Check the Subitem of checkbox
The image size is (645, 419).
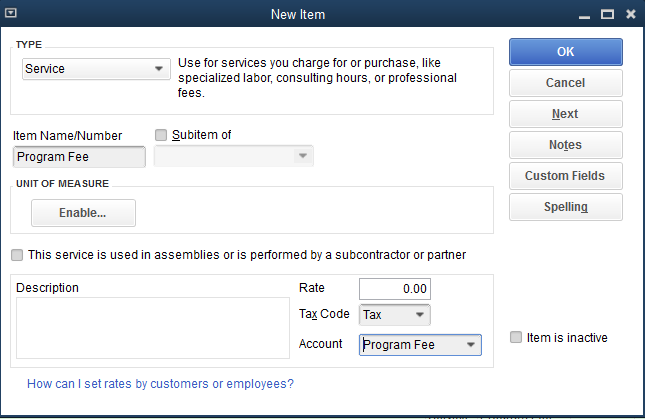click(x=160, y=135)
